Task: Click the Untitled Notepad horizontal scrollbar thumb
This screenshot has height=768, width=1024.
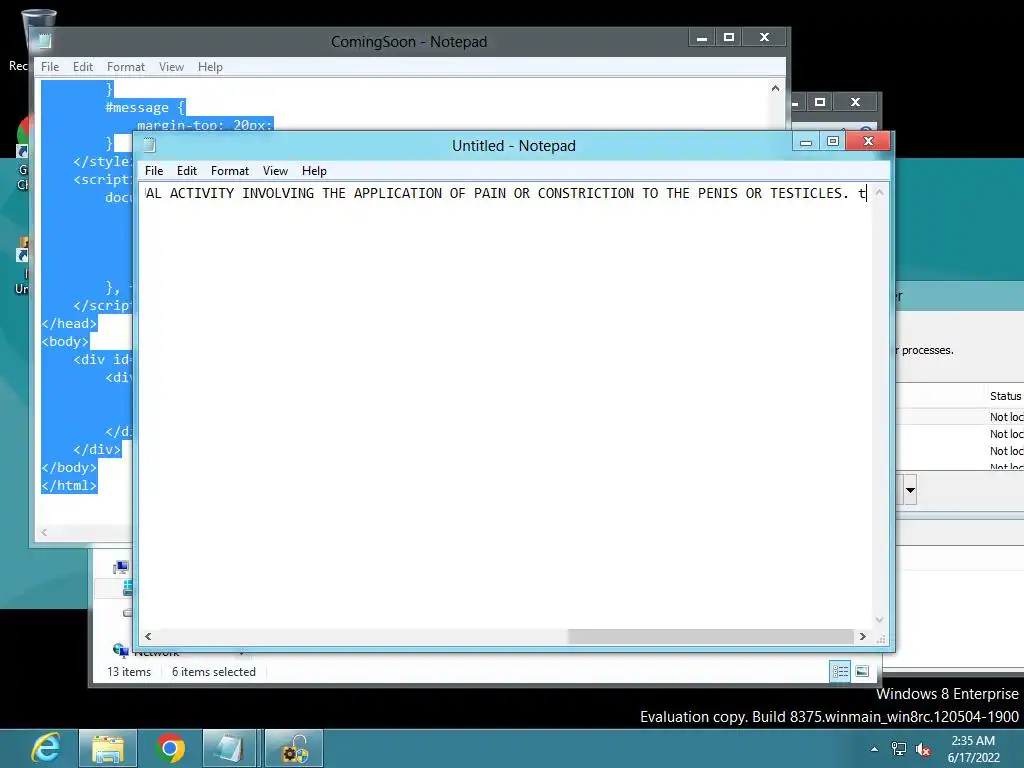Action: click(x=711, y=636)
